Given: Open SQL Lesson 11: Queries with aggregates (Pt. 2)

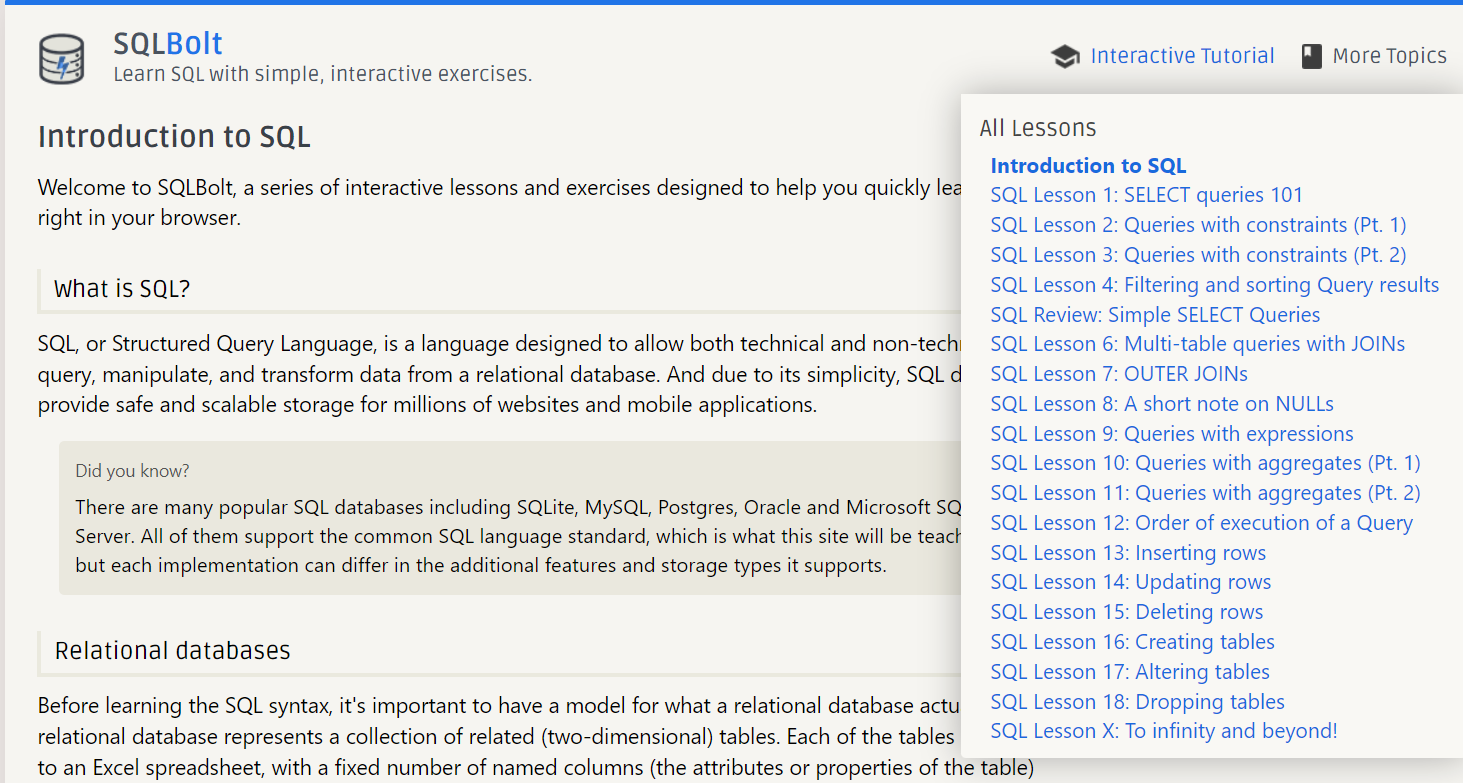Looking at the screenshot, I should click(x=1205, y=493).
